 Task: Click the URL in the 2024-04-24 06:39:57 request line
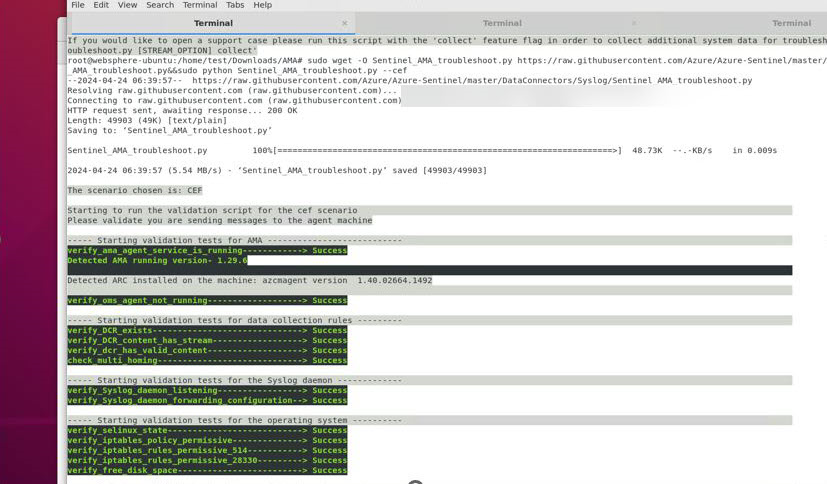click(472, 81)
